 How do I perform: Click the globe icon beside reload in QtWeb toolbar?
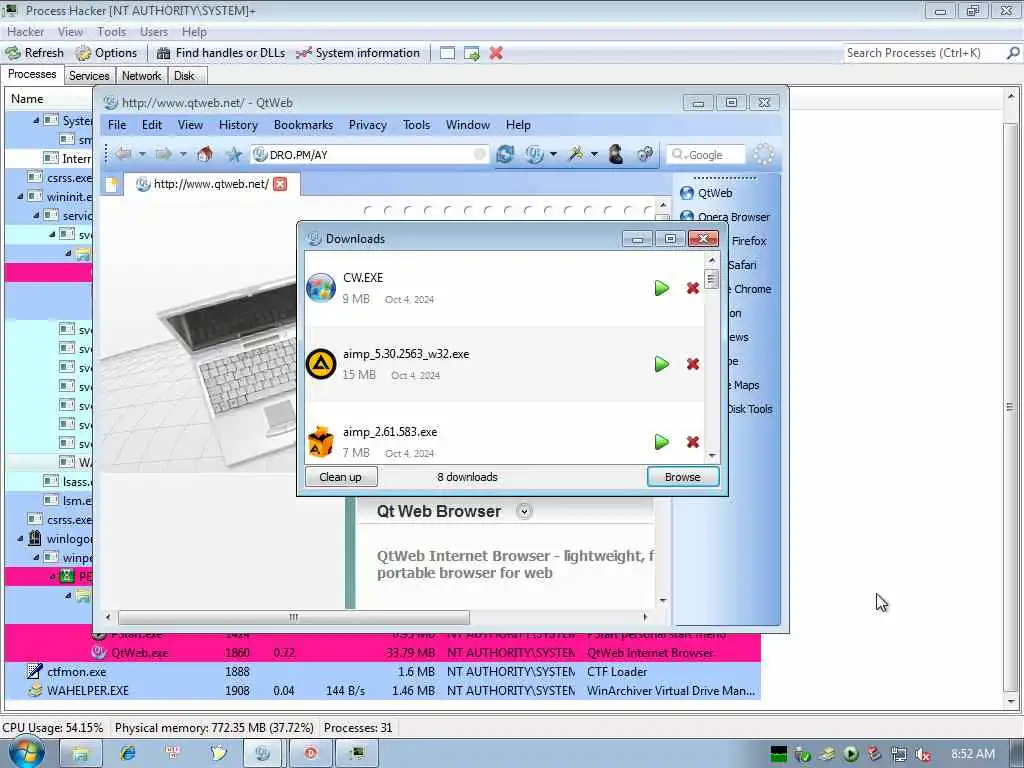point(534,154)
